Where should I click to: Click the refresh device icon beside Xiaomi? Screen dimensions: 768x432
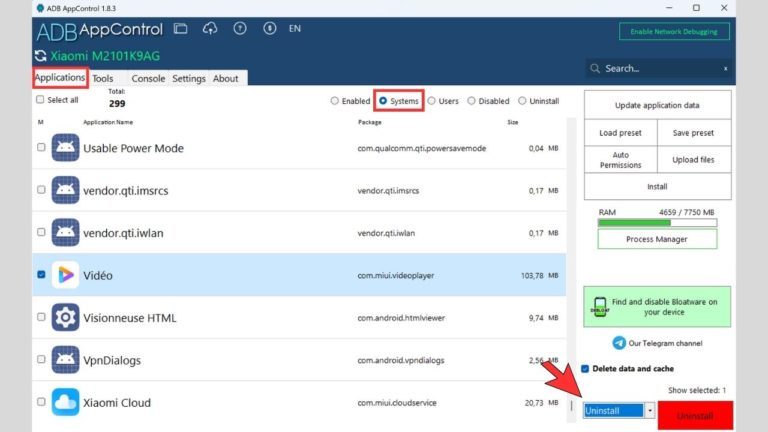point(41,56)
